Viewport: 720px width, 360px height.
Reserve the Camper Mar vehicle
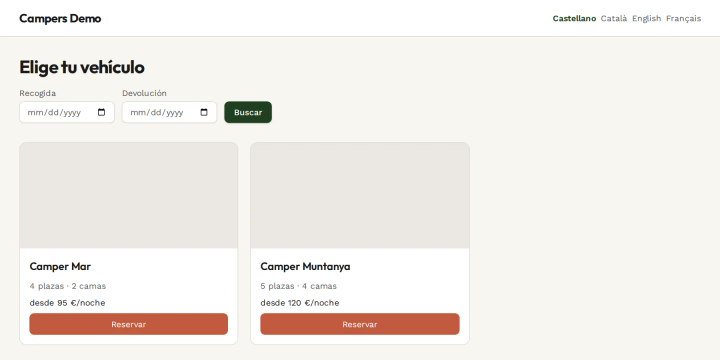coord(129,324)
